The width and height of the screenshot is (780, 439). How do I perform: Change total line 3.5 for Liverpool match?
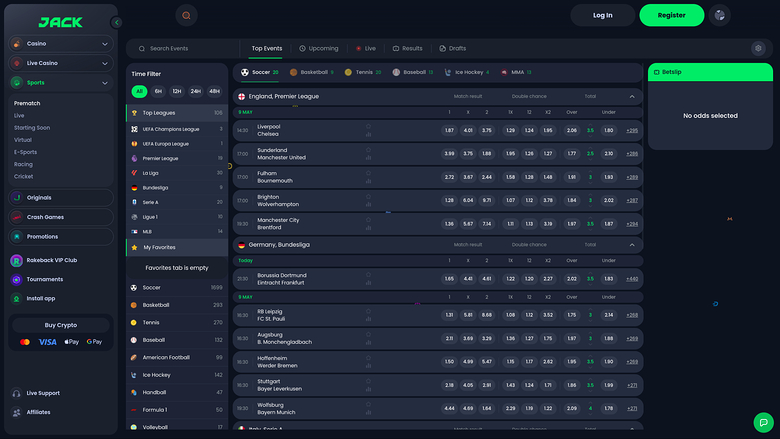point(590,130)
